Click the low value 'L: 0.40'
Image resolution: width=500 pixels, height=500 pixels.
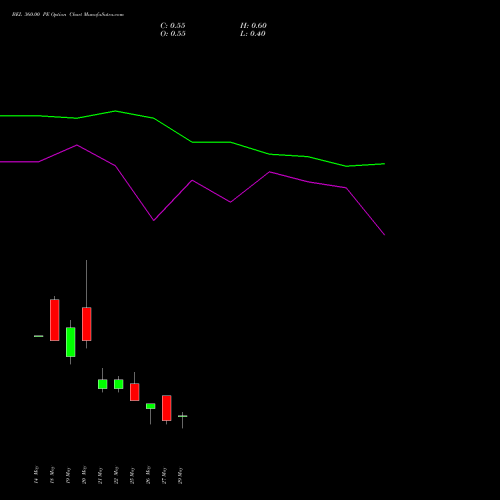(253, 34)
